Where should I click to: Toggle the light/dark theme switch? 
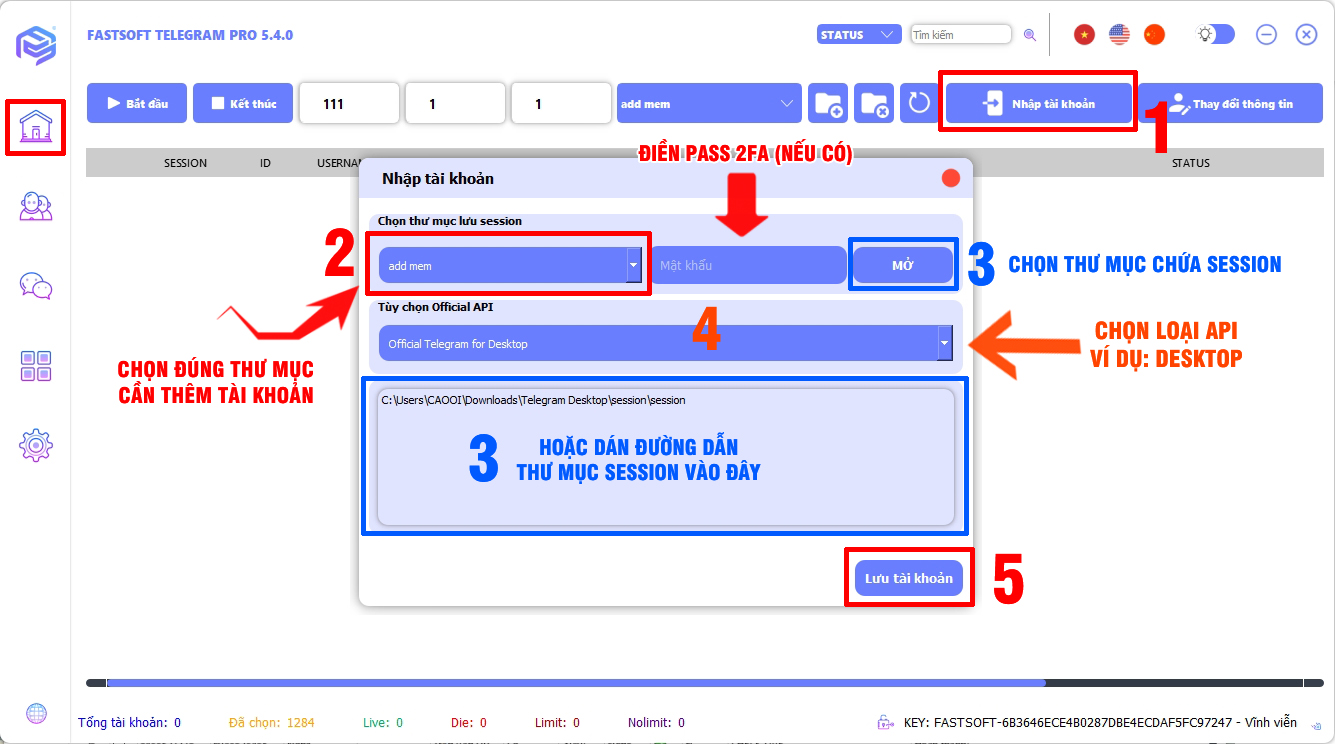pos(1216,34)
